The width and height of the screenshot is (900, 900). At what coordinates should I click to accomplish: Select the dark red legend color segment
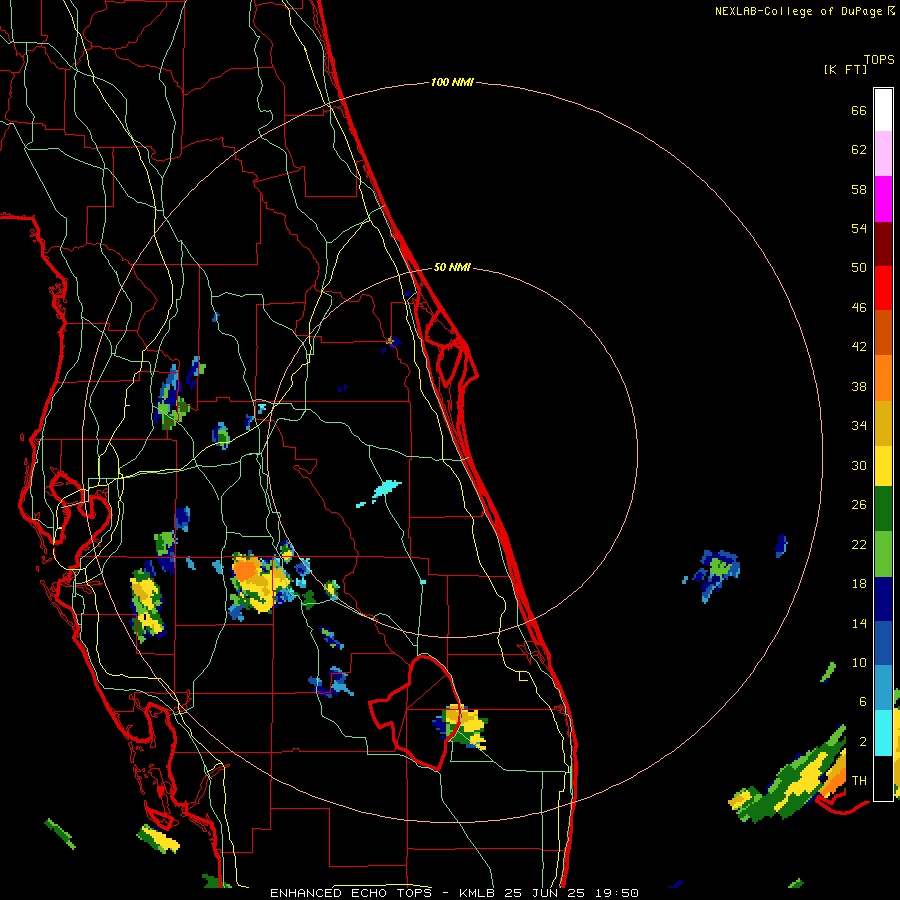[x=883, y=244]
